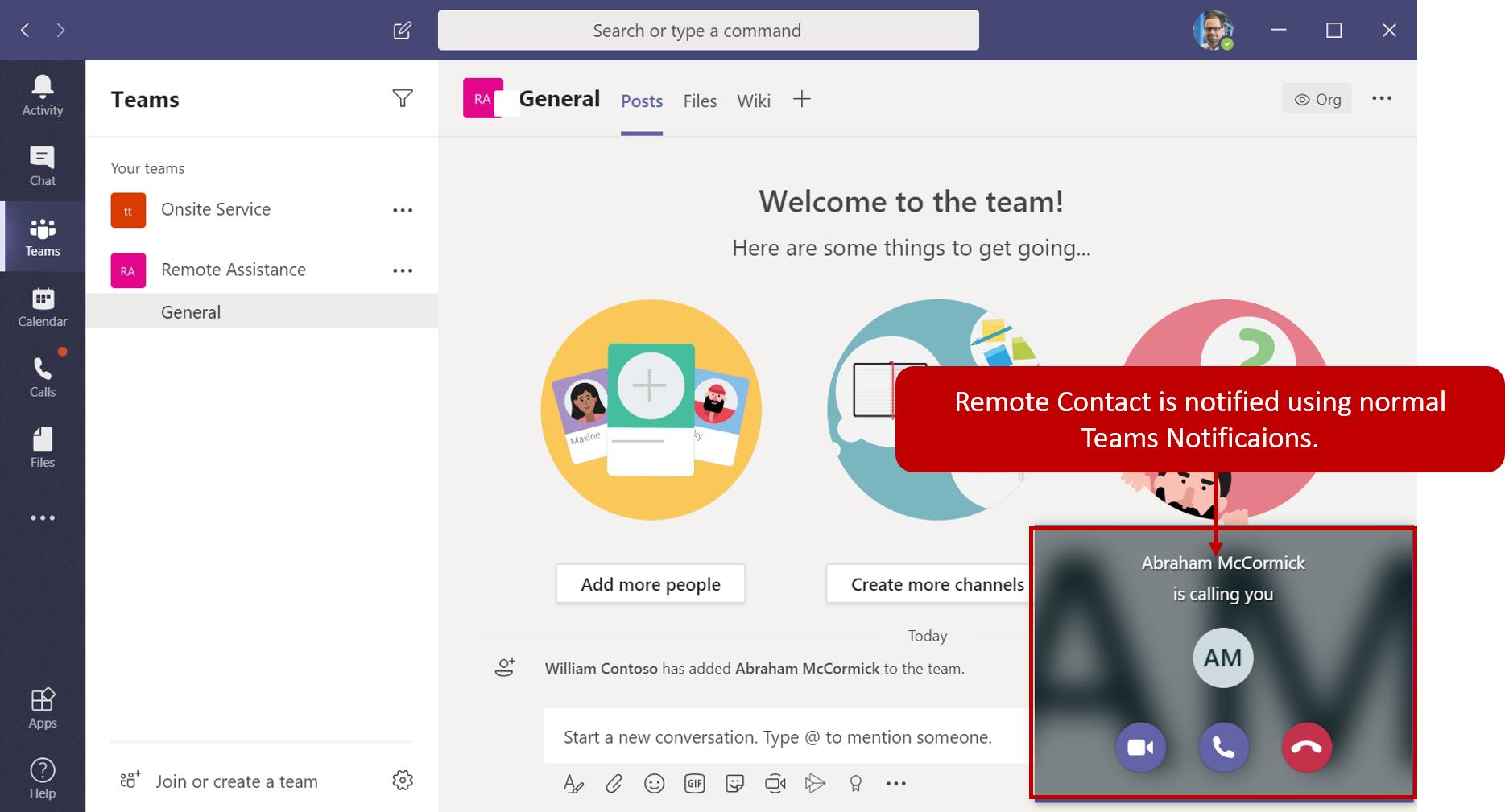Click the Org button

click(1317, 99)
